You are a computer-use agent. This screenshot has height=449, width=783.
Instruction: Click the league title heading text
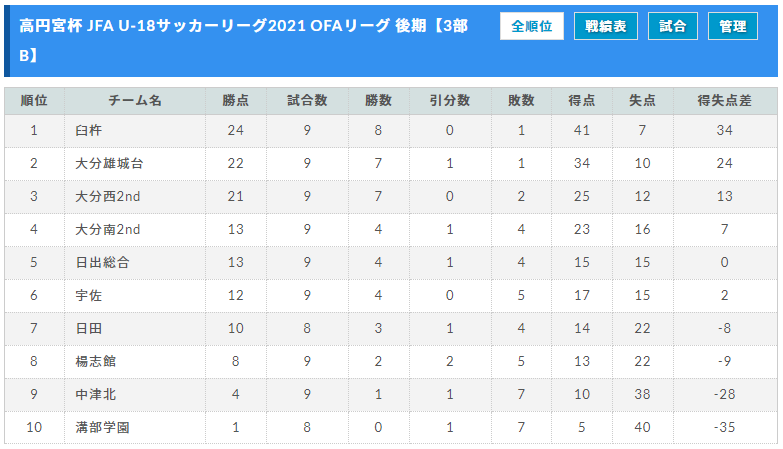(244, 40)
